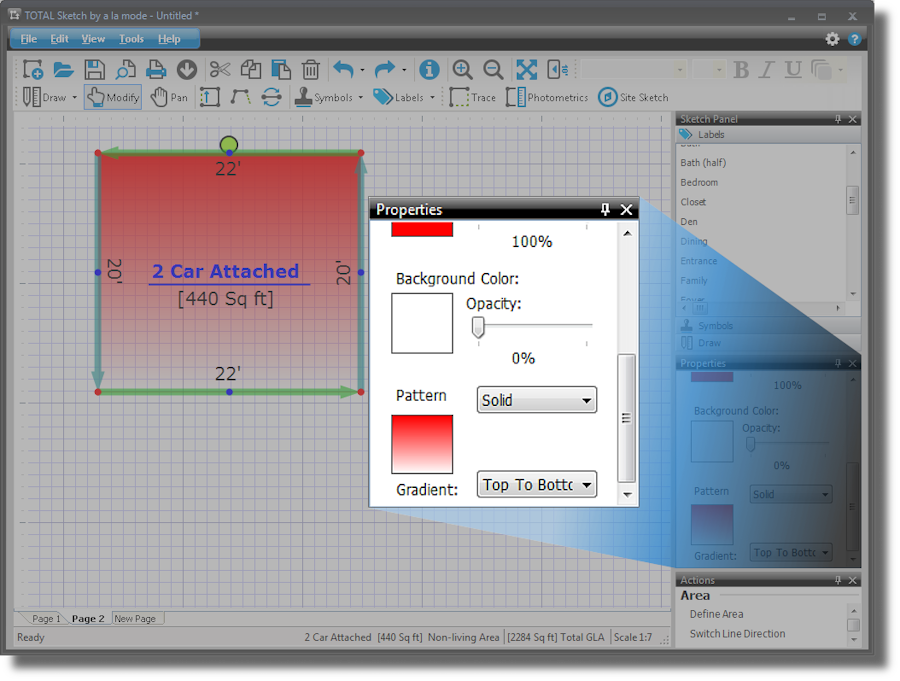Image resolution: width=900 pixels, height=681 pixels.
Task: Expand the Draw tool dropdown arrow
Action: (75, 98)
